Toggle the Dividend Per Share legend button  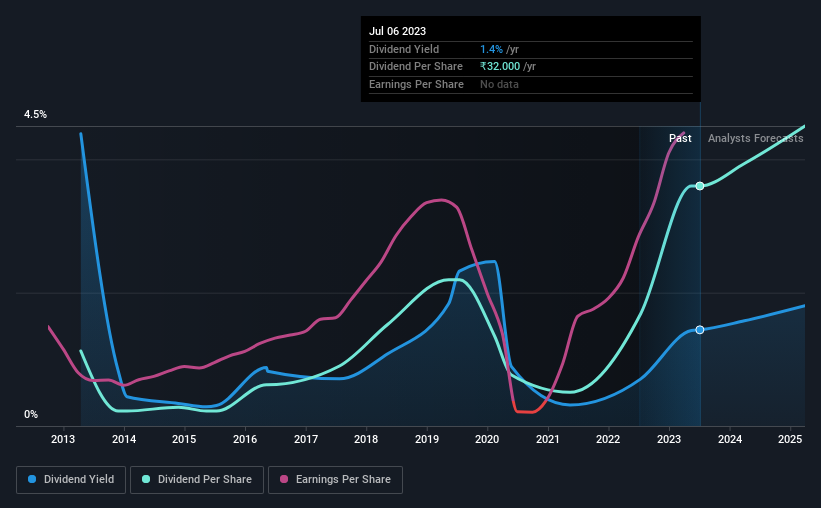[197, 480]
